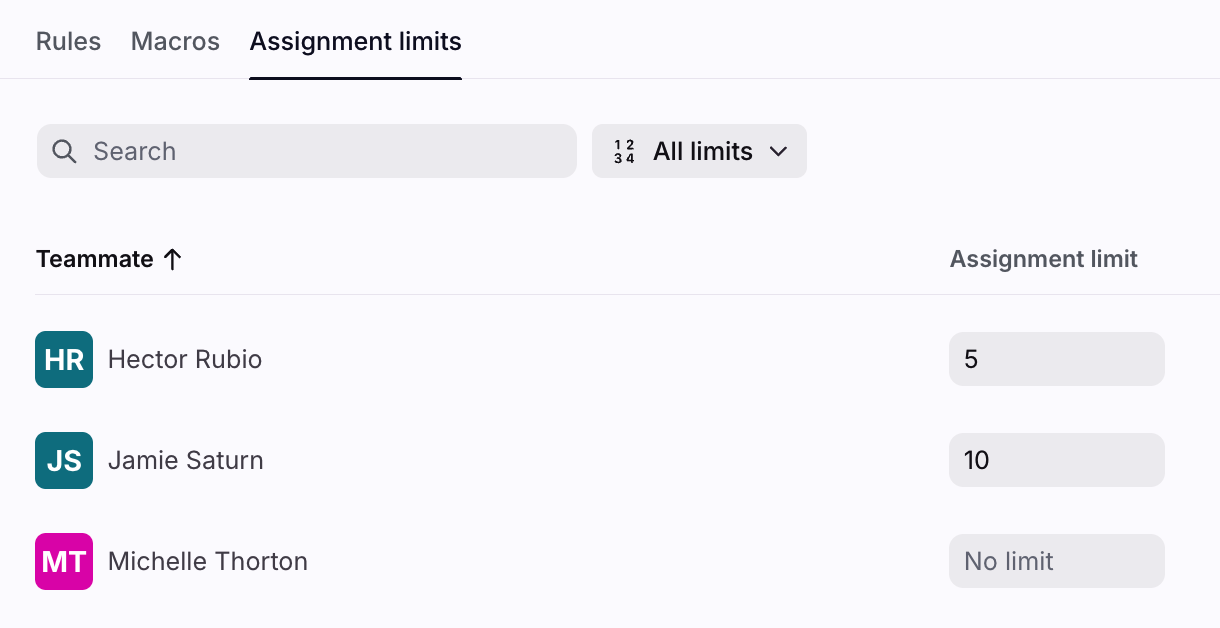Edit Hector Rubio's assignment limit of 5
Image resolution: width=1220 pixels, height=628 pixels.
[x=1056, y=359]
